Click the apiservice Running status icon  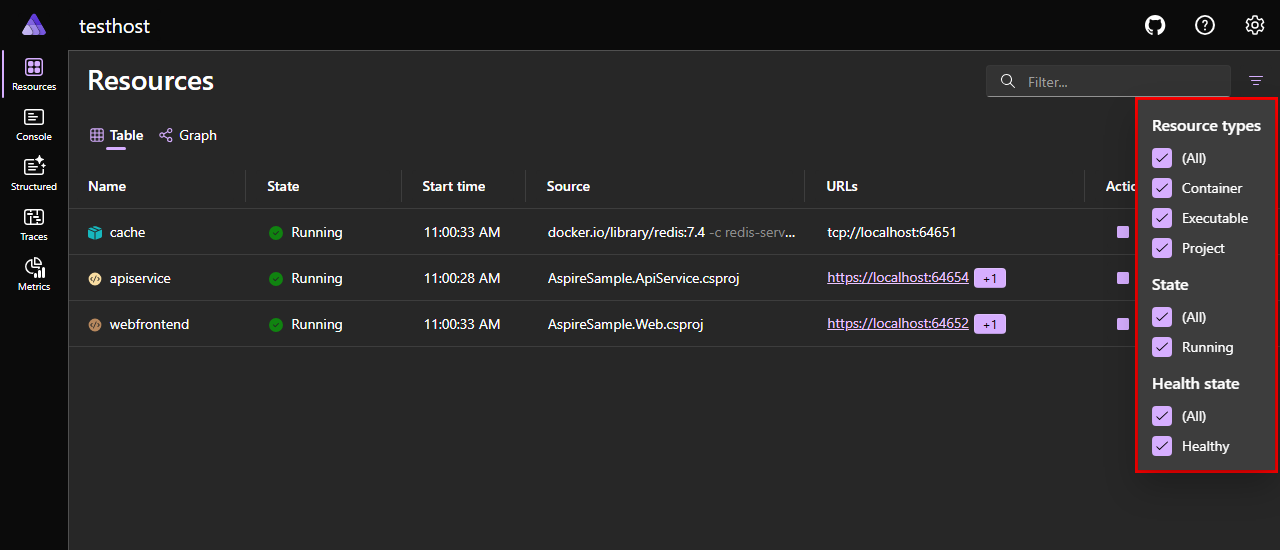tap(276, 278)
